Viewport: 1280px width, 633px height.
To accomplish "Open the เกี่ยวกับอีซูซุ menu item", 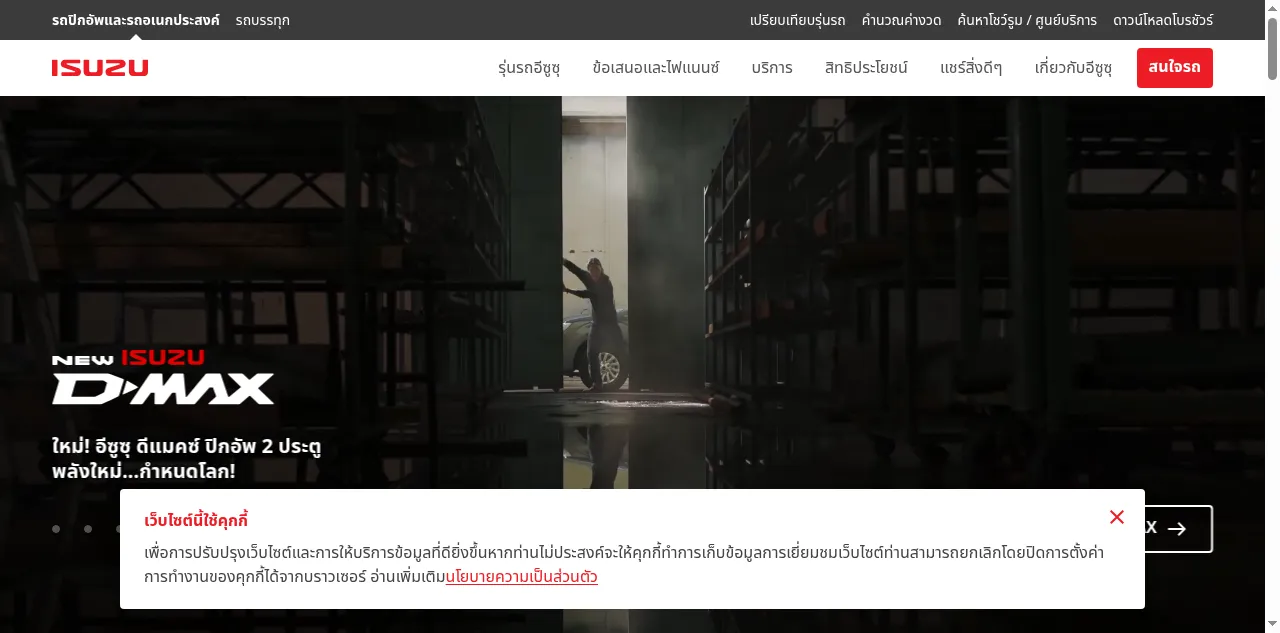I will tap(1073, 68).
